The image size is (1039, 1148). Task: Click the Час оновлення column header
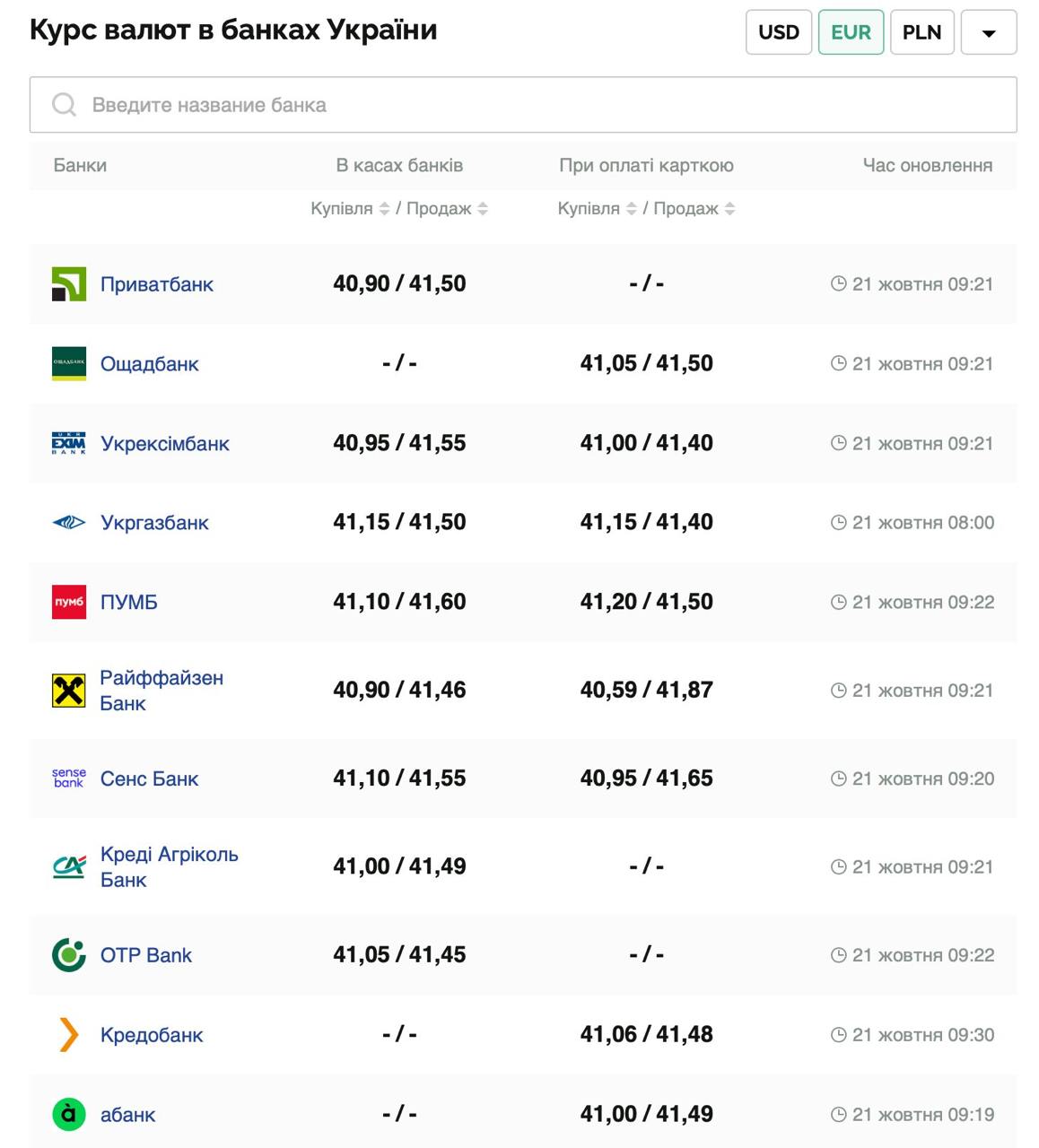point(928,165)
